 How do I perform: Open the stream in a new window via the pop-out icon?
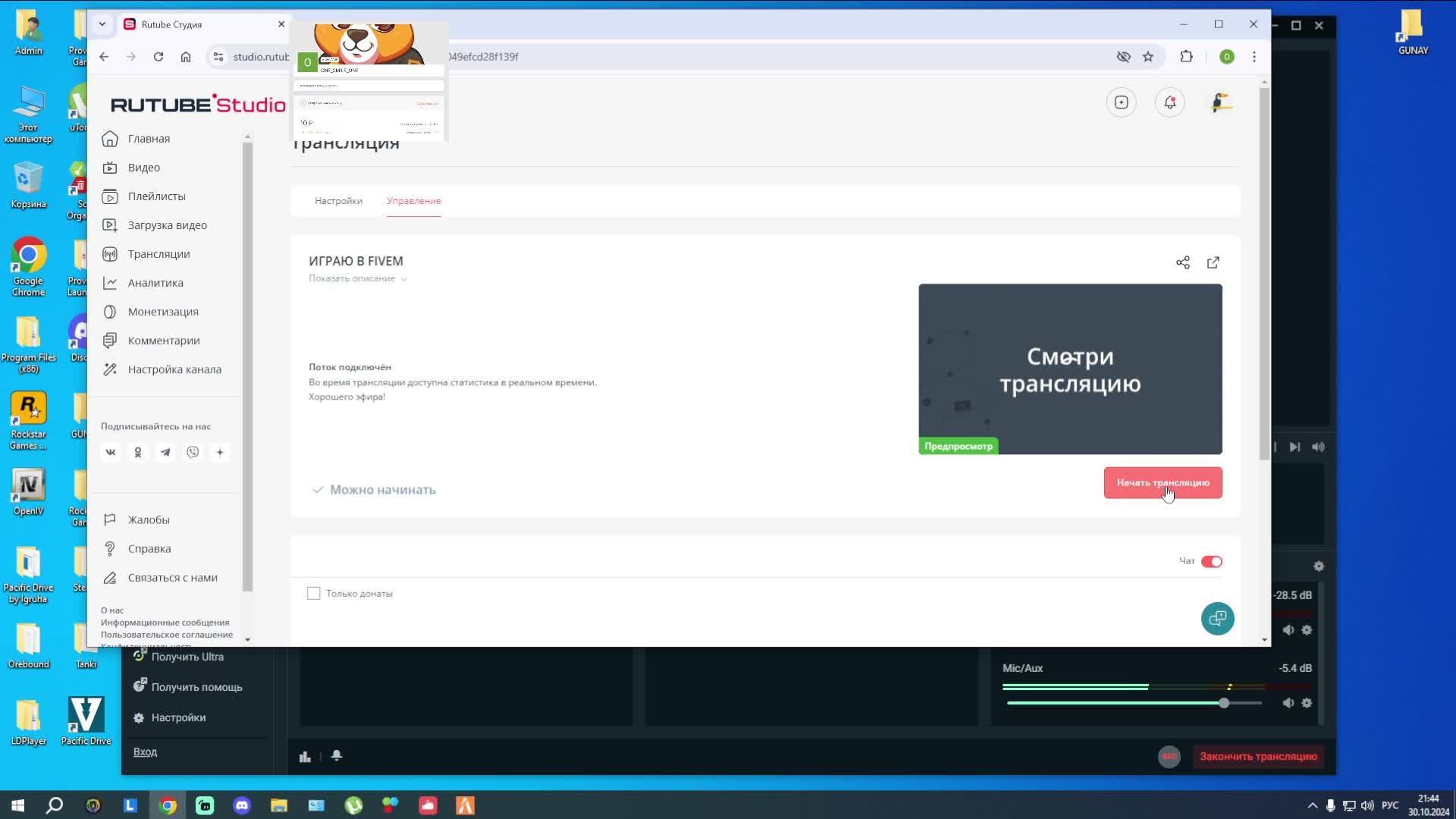(1213, 262)
